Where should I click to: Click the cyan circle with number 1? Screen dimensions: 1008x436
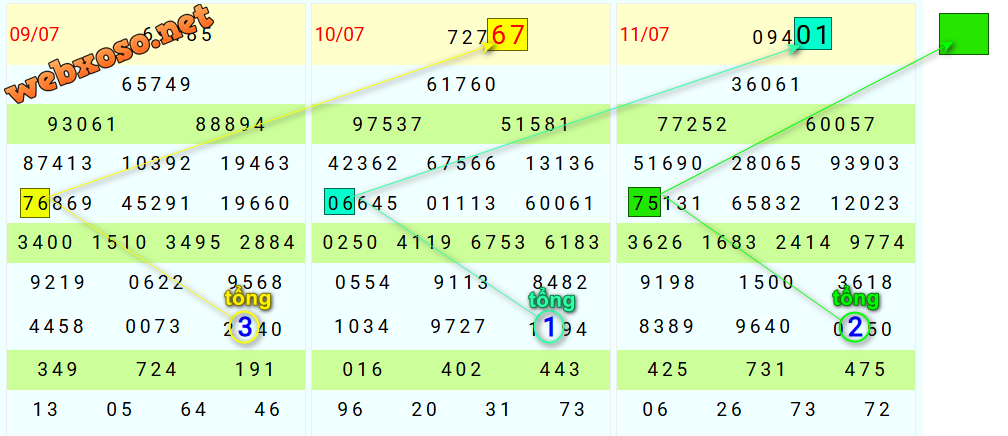pyautogui.click(x=549, y=328)
